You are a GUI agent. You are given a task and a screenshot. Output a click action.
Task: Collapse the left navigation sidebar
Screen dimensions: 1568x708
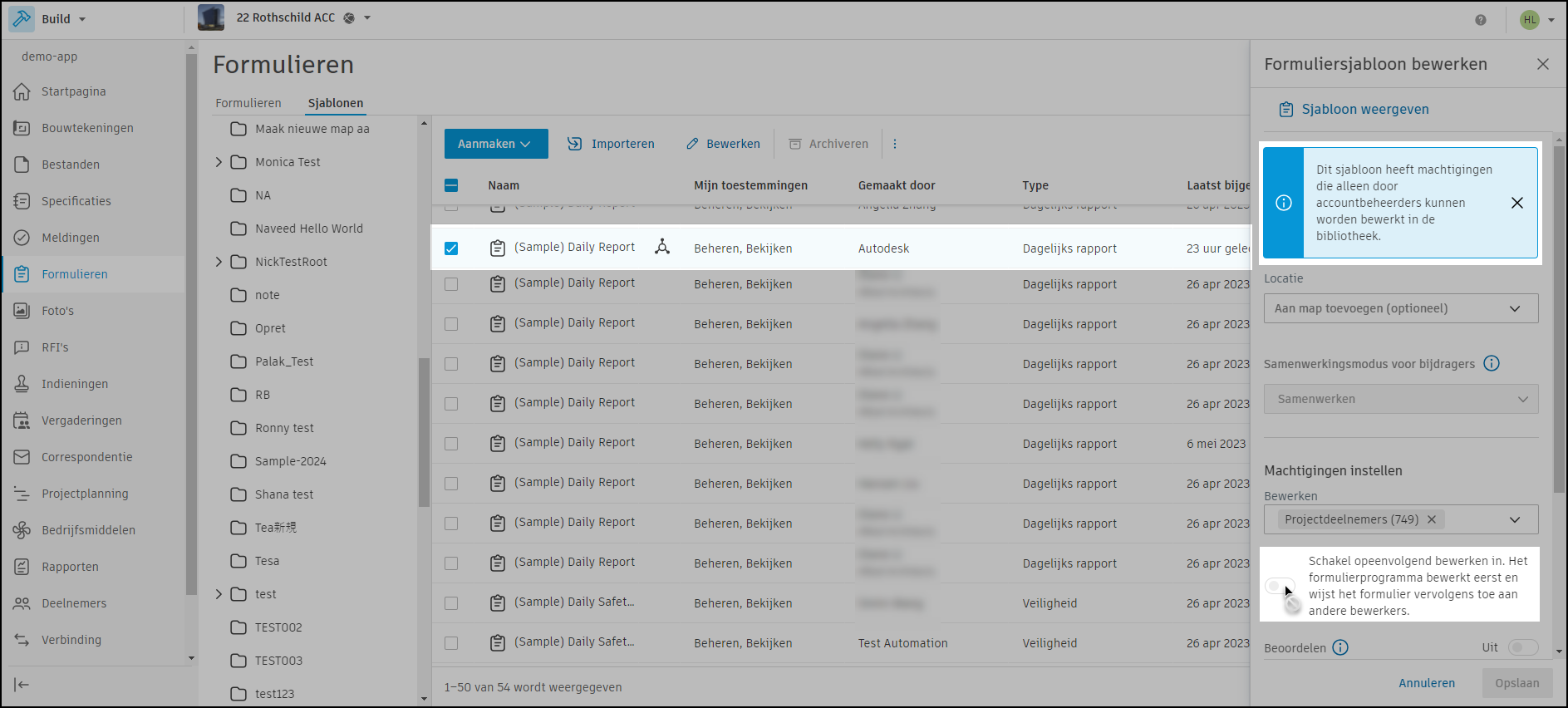point(22,685)
